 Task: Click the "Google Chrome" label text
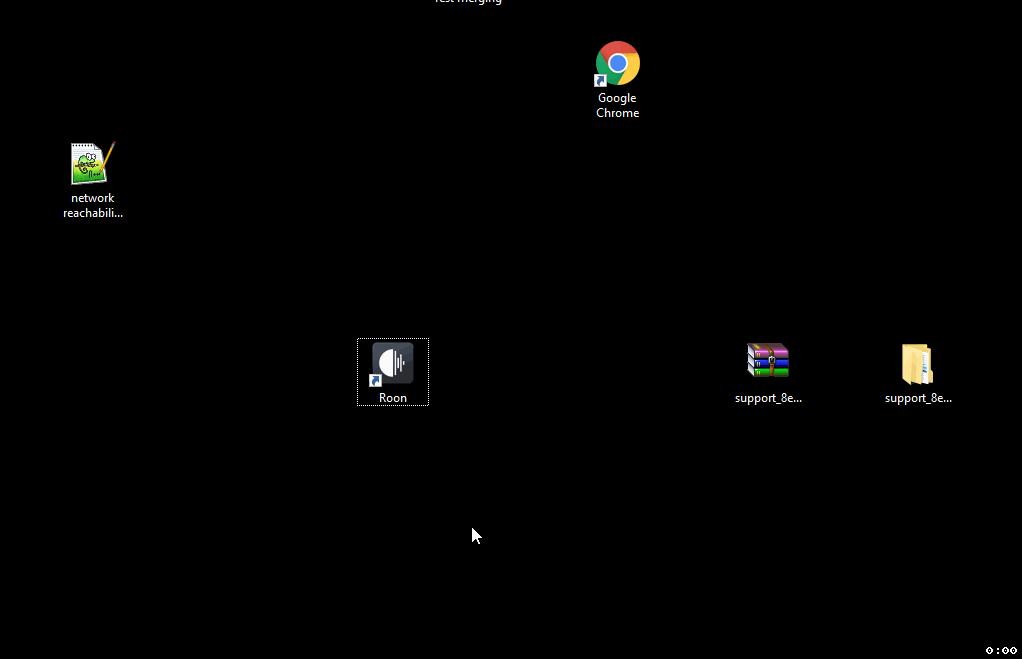617,106
